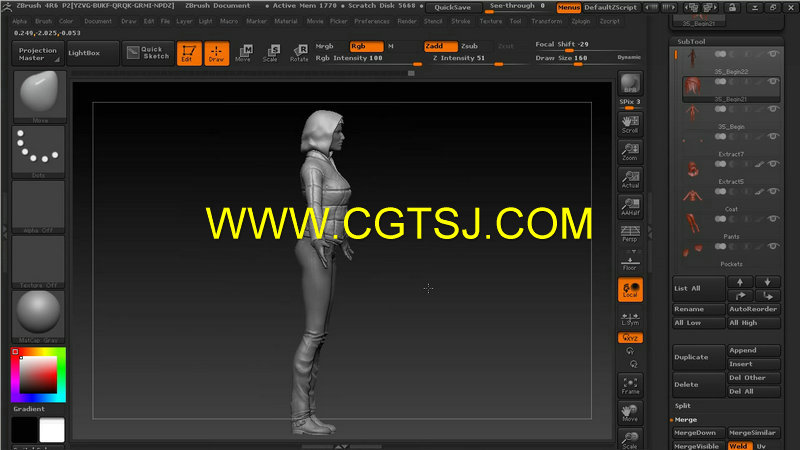This screenshot has width=800, height=450.
Task: Open the current brush thumbnail (Move)
Action: (39, 96)
